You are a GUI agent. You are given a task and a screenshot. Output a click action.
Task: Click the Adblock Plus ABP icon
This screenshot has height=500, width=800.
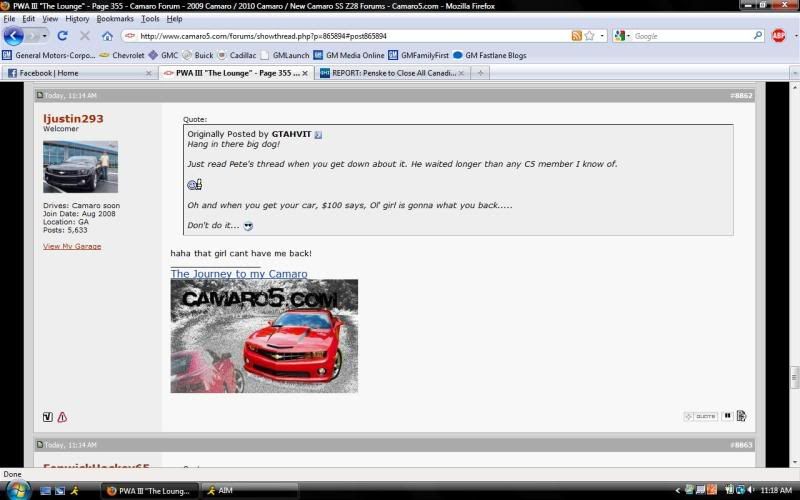pos(779,36)
